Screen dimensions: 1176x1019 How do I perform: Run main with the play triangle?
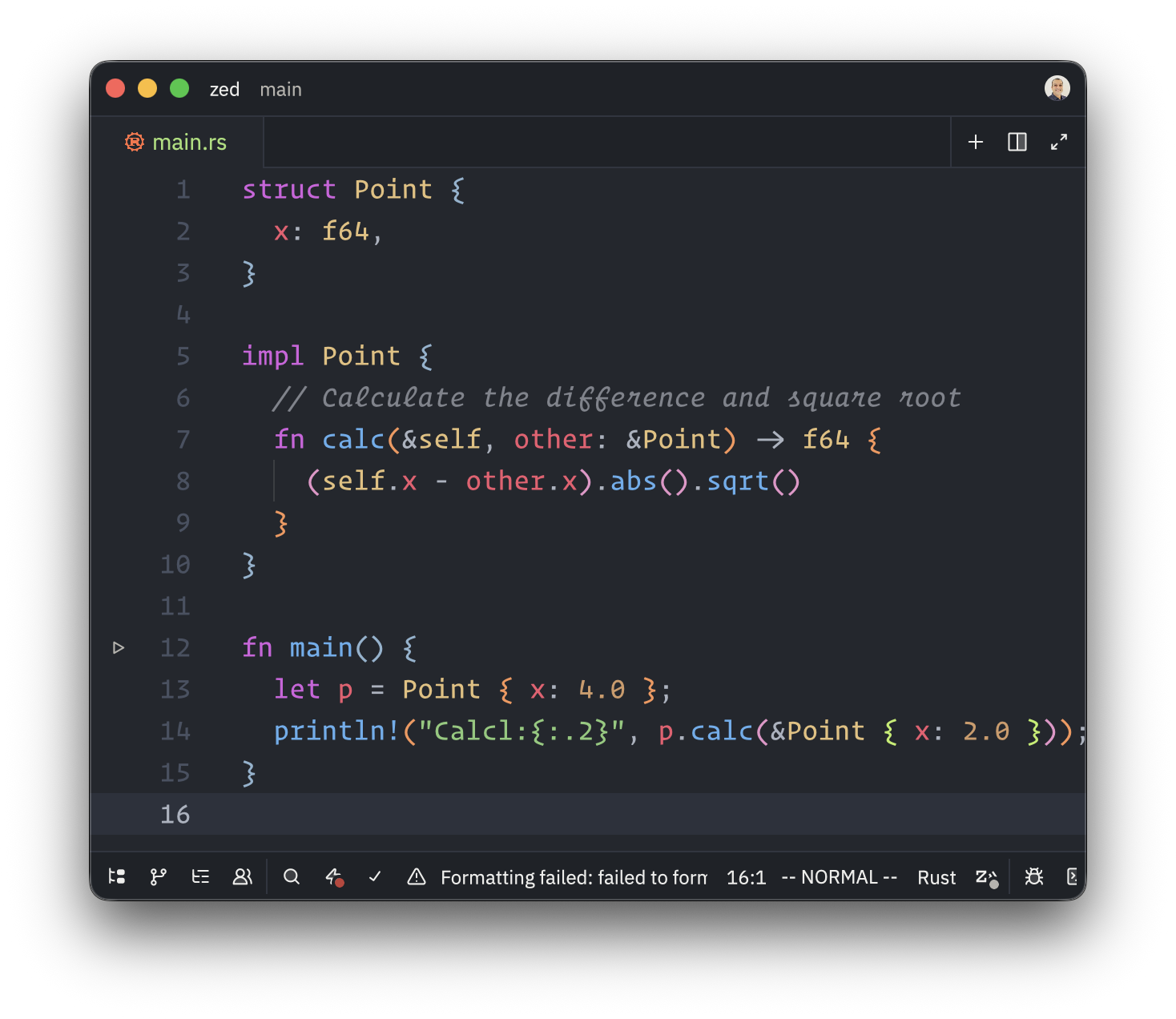coord(119,647)
